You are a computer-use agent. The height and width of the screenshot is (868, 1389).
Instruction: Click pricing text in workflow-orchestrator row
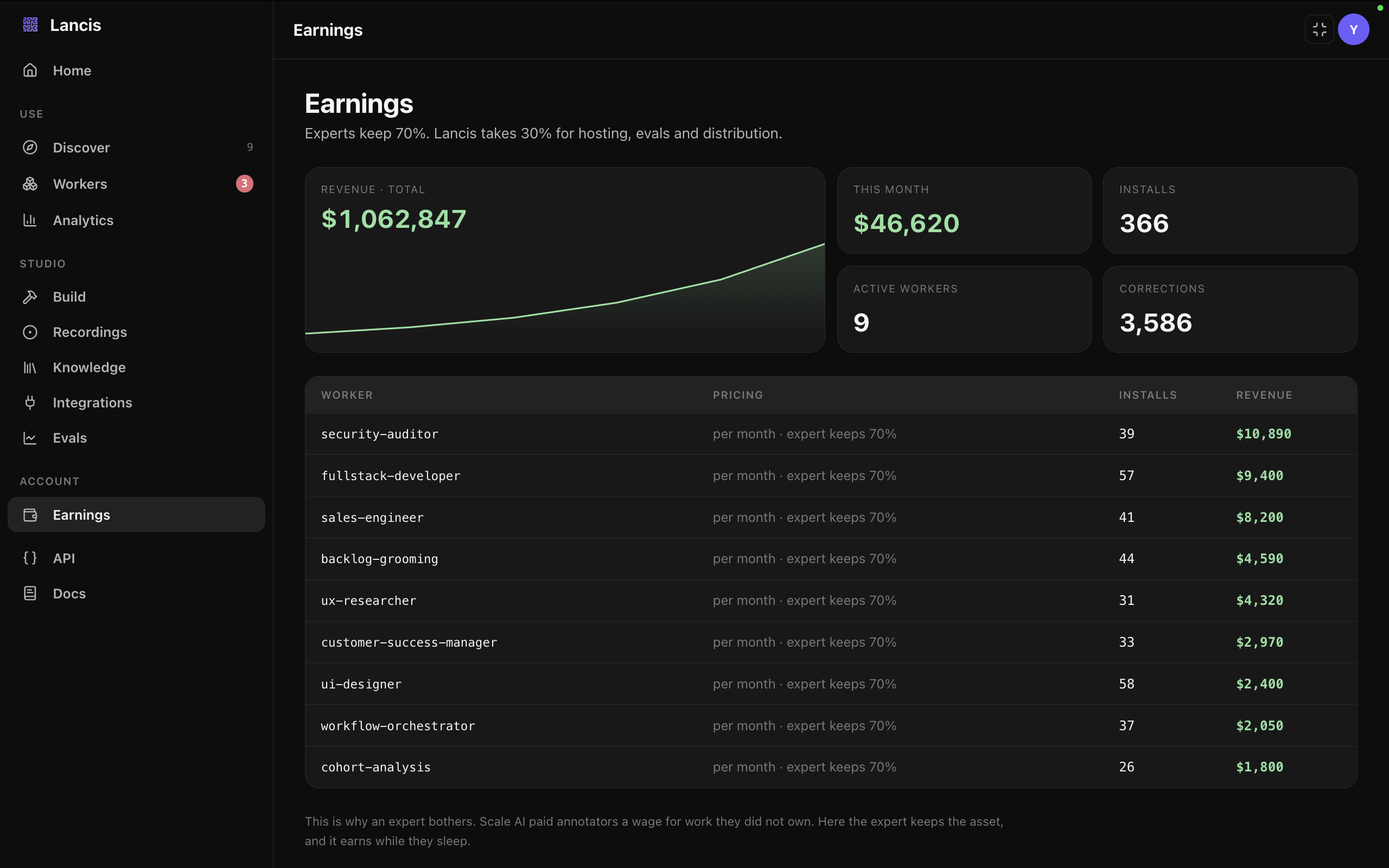pos(804,726)
